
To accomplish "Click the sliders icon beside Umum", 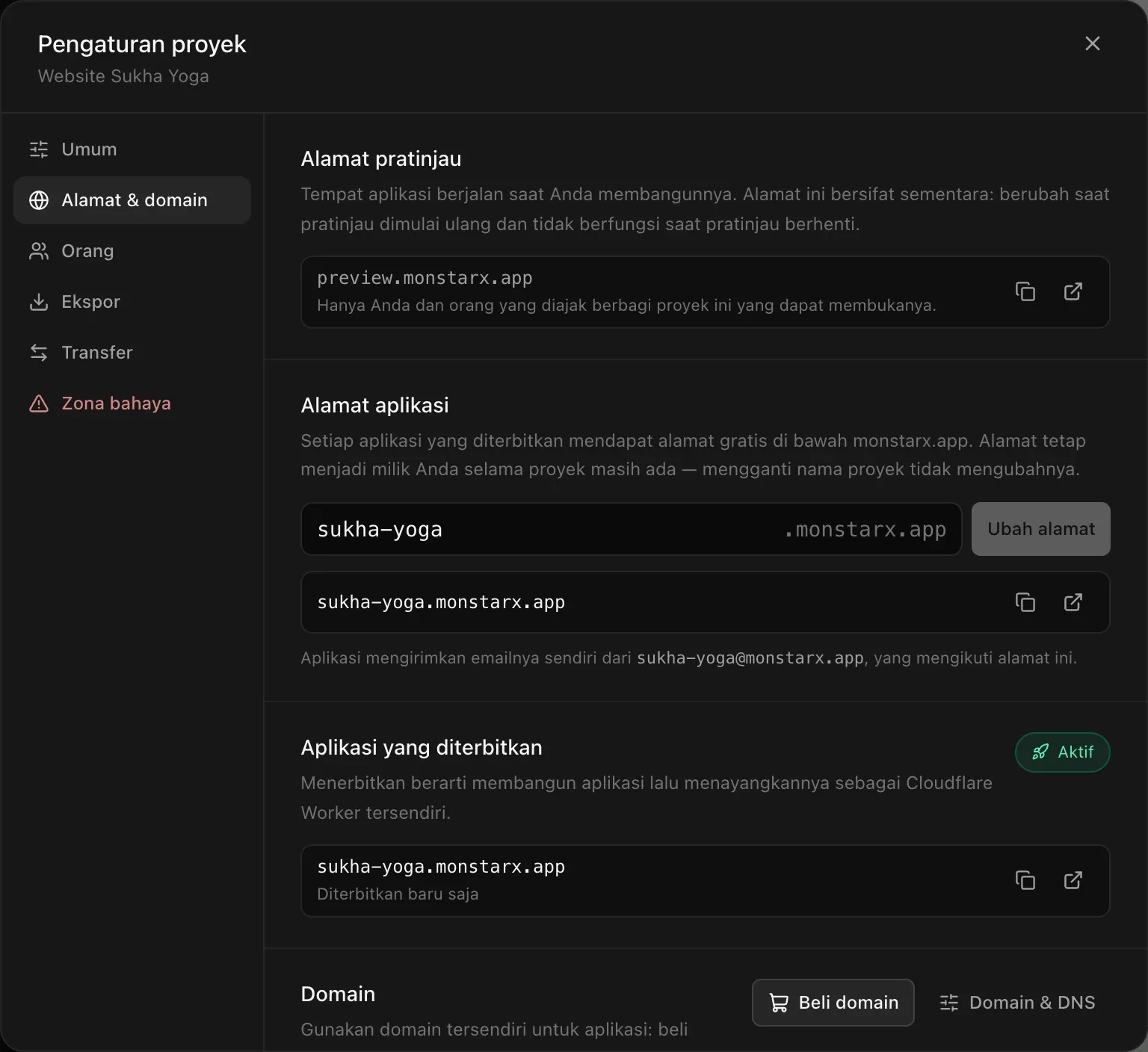I will pos(39,149).
